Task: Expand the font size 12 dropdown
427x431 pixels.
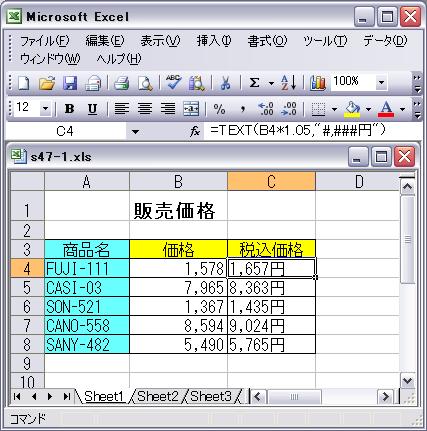Action: tap(45, 109)
